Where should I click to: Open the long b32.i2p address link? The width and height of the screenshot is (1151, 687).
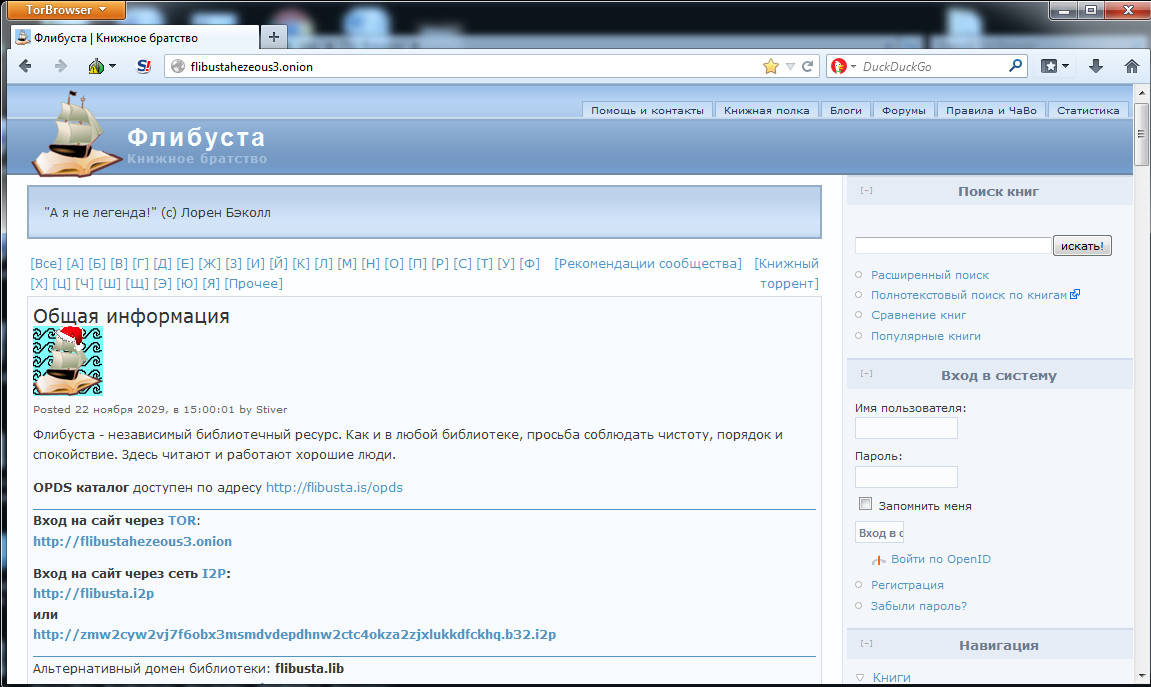click(x=294, y=634)
